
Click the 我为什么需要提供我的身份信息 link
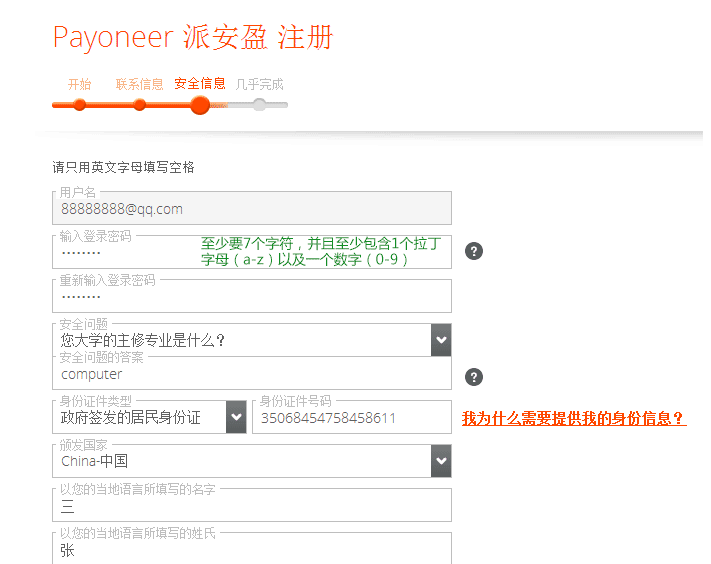click(574, 418)
